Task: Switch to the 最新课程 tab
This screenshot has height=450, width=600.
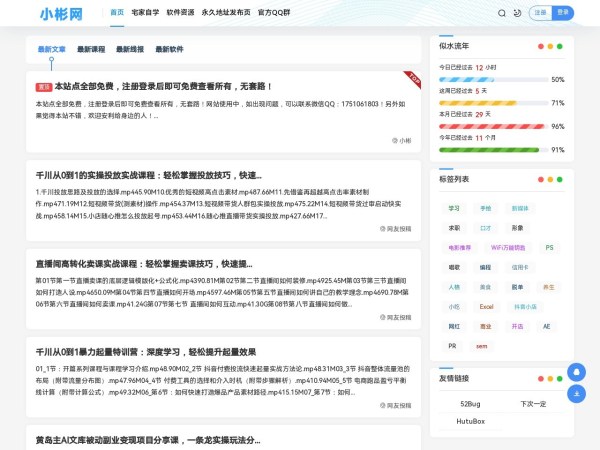Action: click(90, 49)
